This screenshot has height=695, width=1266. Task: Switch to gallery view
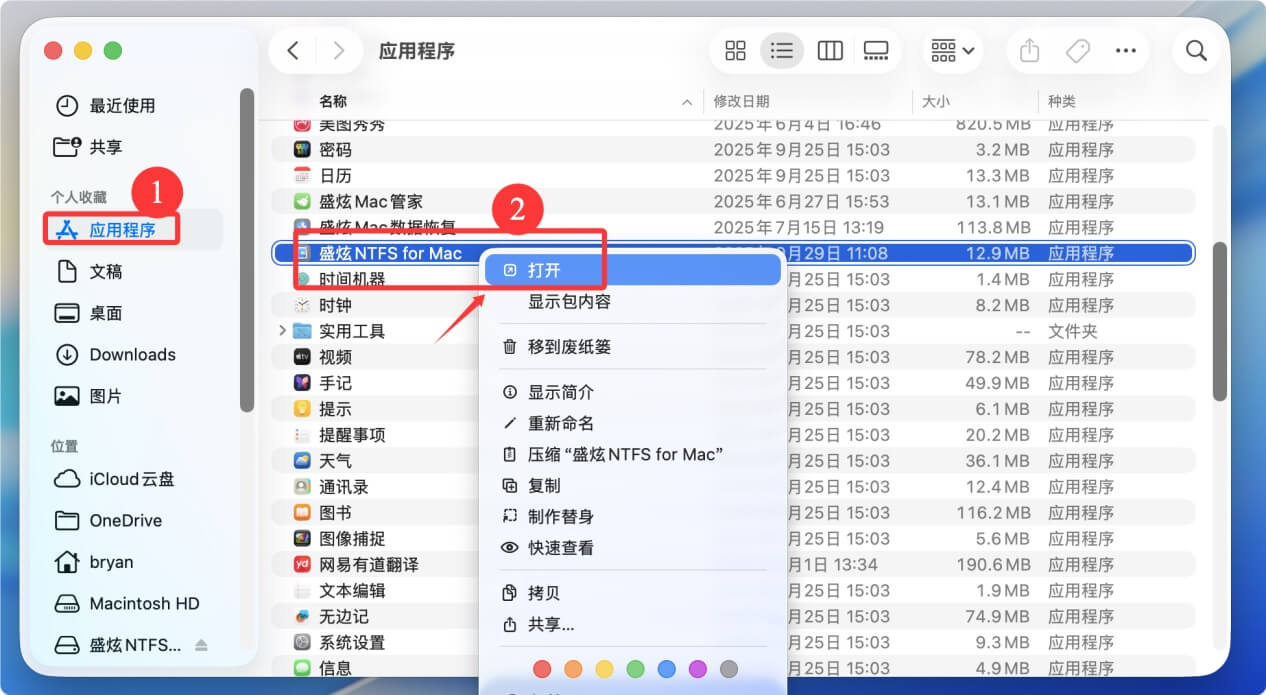point(876,50)
